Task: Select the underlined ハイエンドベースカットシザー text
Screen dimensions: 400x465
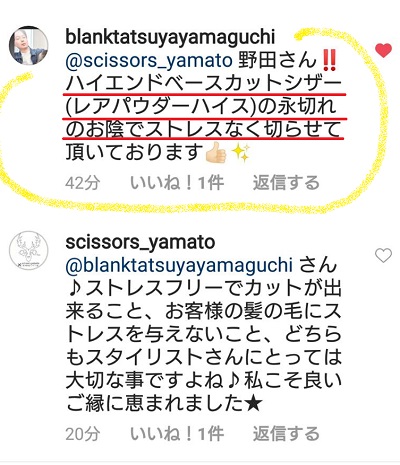Action: 204,84
